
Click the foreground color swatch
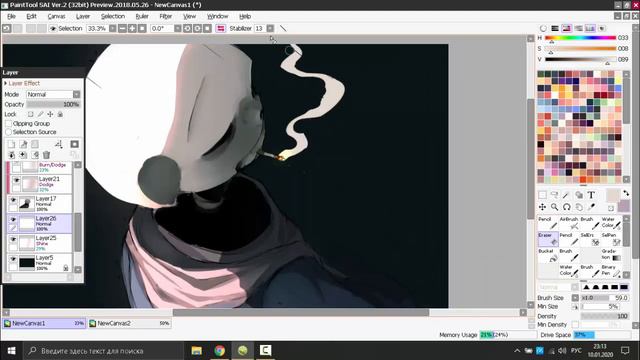613,195
